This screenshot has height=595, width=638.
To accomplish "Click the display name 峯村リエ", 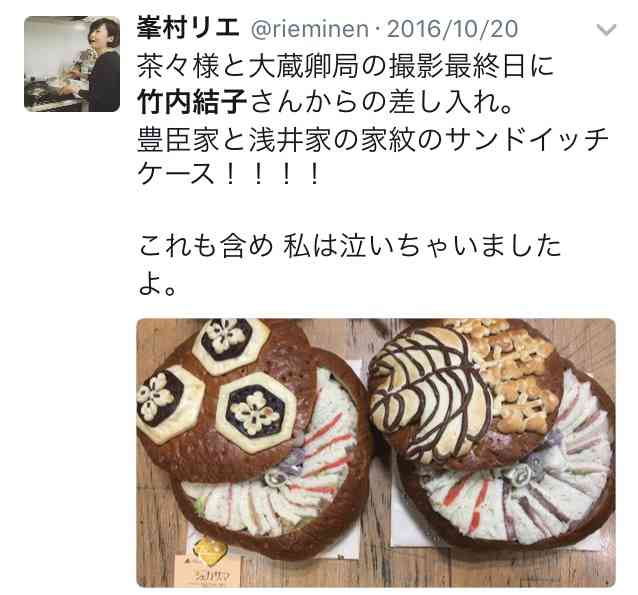I will [188, 28].
